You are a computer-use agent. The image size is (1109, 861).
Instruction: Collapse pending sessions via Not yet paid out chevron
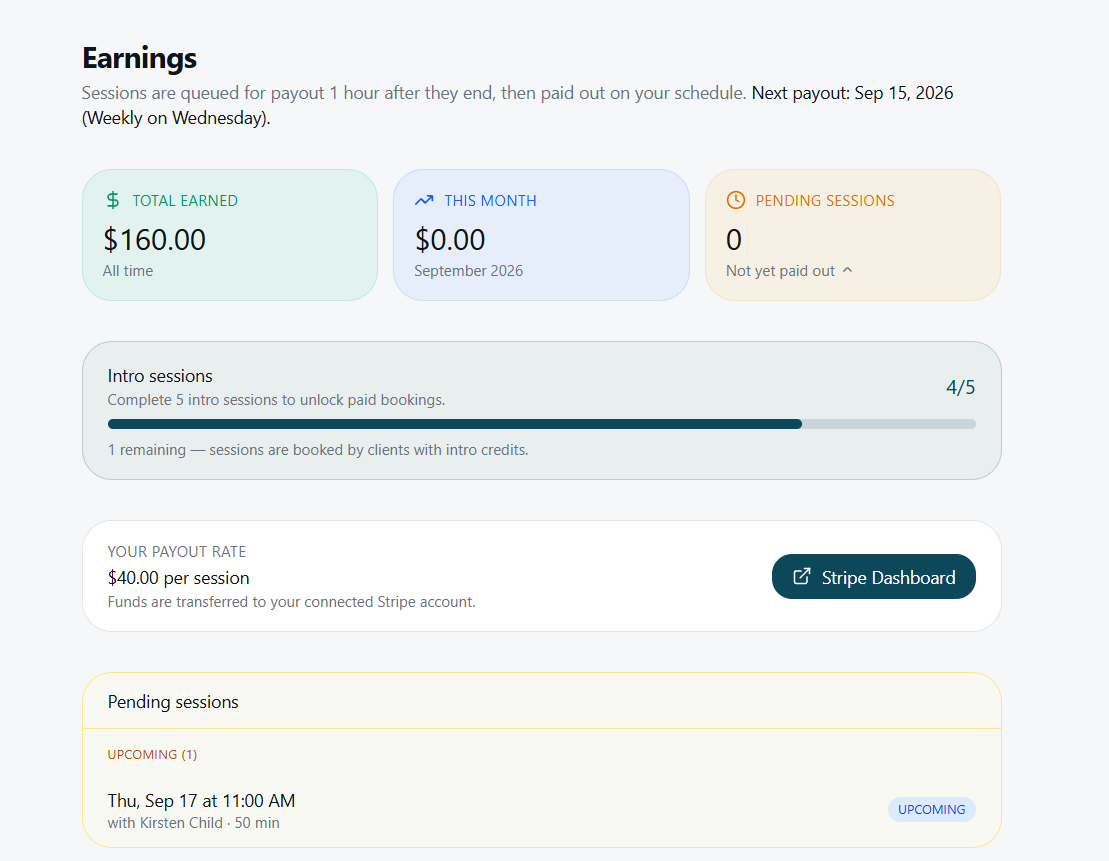click(848, 270)
